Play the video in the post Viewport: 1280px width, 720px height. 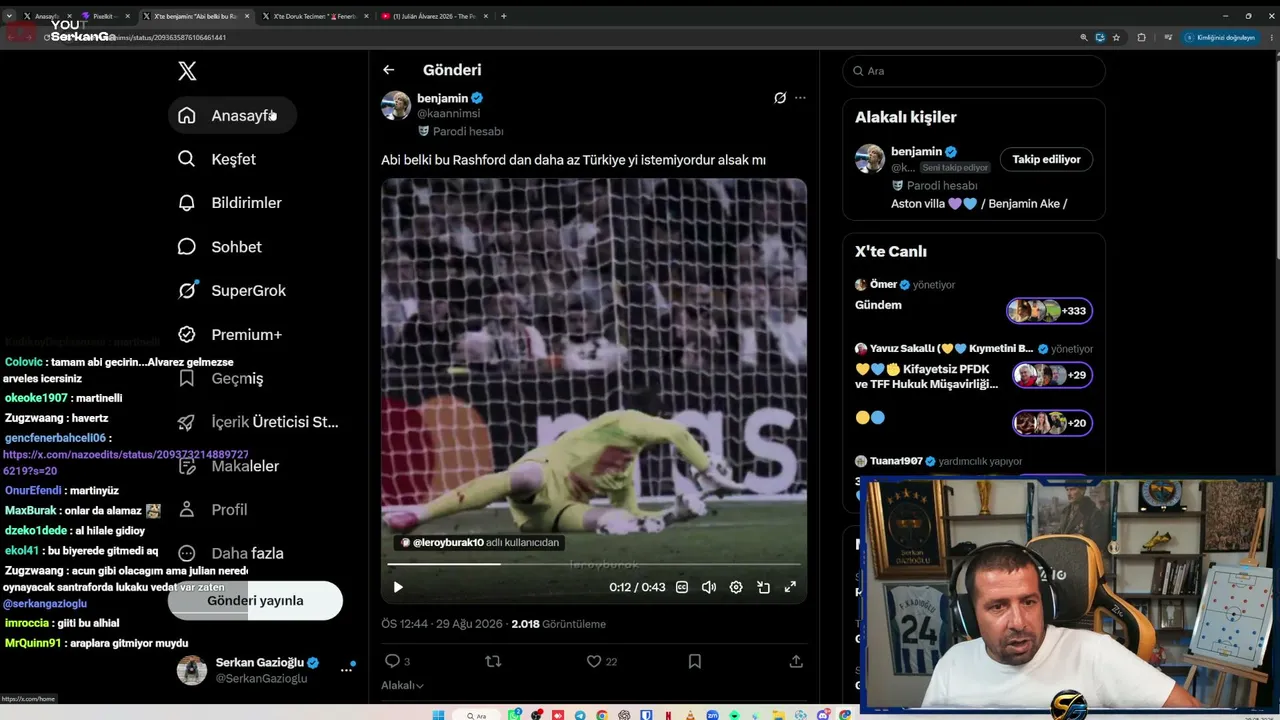pyautogui.click(x=398, y=587)
